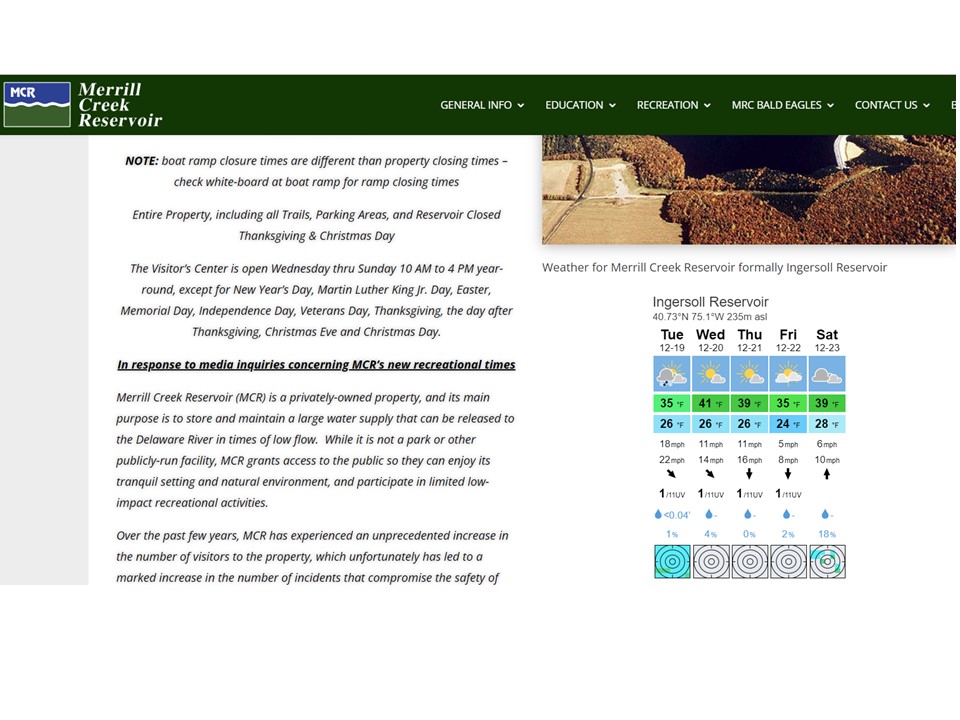The width and height of the screenshot is (960, 720).
Task: Click the 40.73°N 75.1°W 235m asl coordinates
Action: (x=710, y=317)
